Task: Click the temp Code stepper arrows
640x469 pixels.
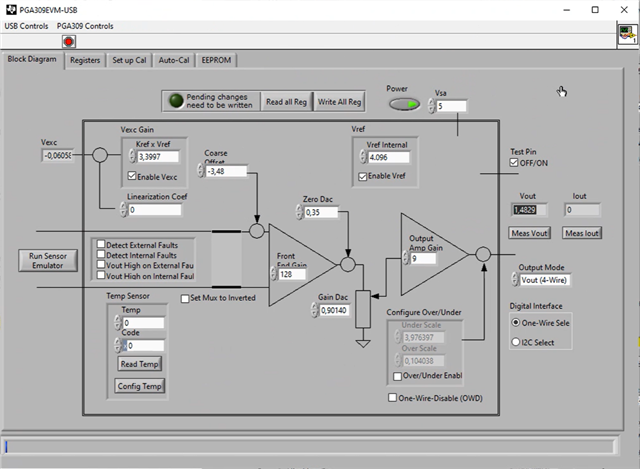Action: (x=118, y=345)
